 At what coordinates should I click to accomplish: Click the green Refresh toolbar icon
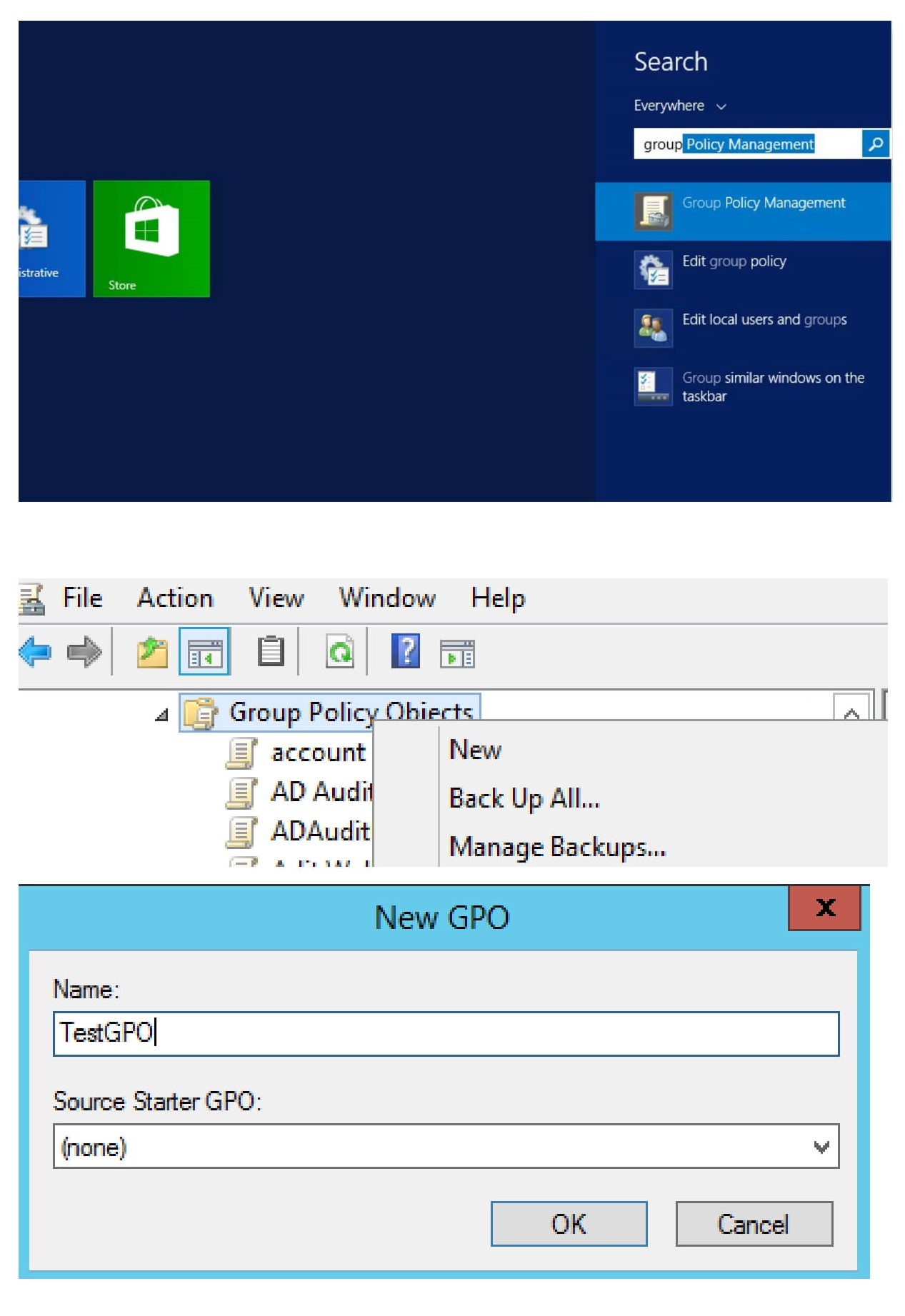click(339, 652)
